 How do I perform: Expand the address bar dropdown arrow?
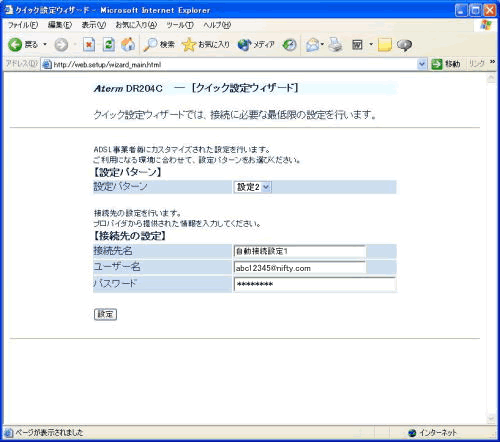click(x=422, y=64)
